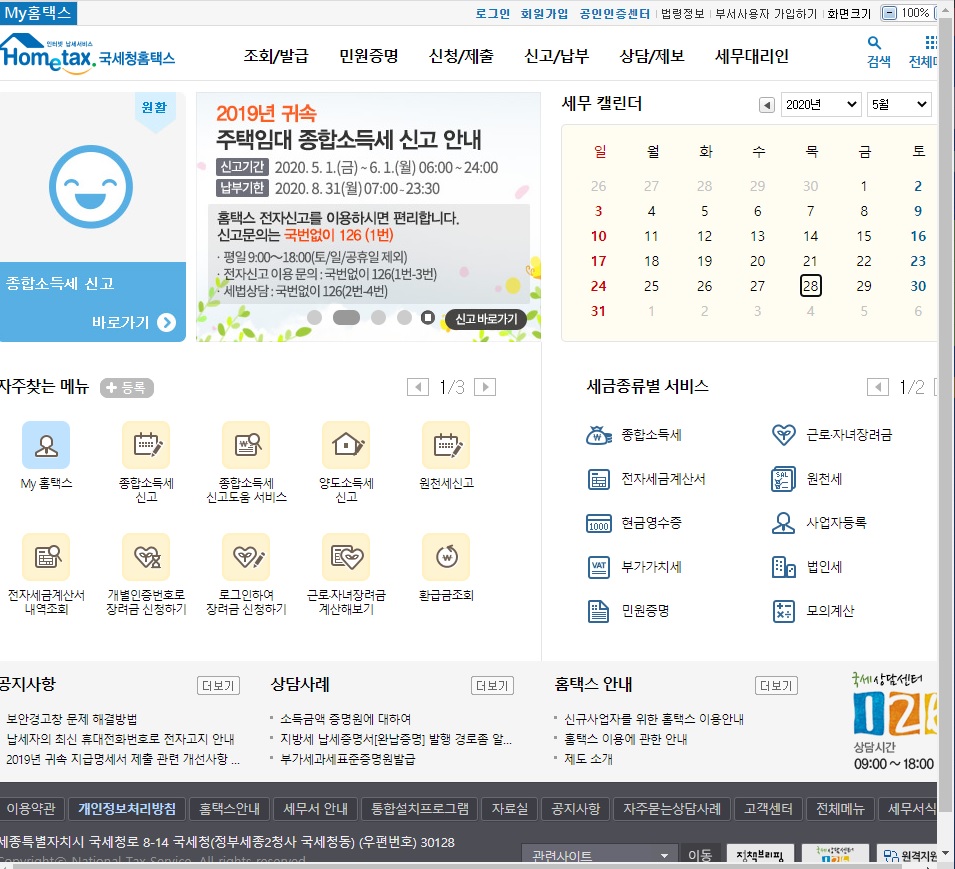Click the 신고바로가기 button on banner
The image size is (955, 869).
(486, 318)
